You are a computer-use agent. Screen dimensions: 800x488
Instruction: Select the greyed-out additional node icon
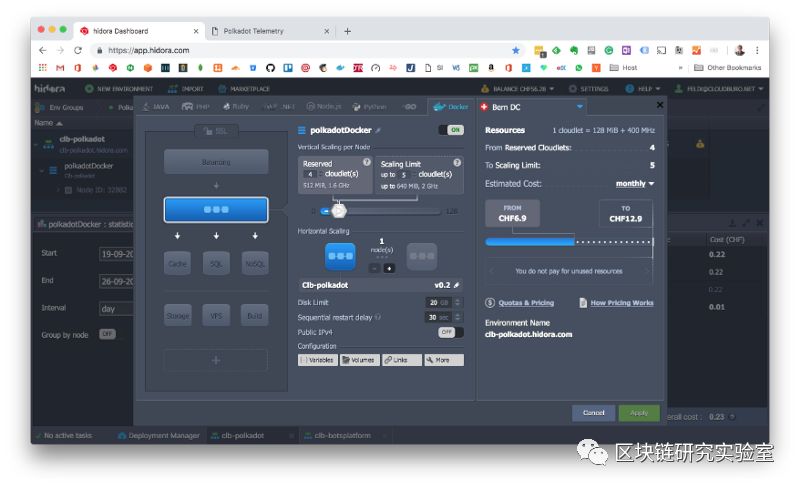[421, 256]
